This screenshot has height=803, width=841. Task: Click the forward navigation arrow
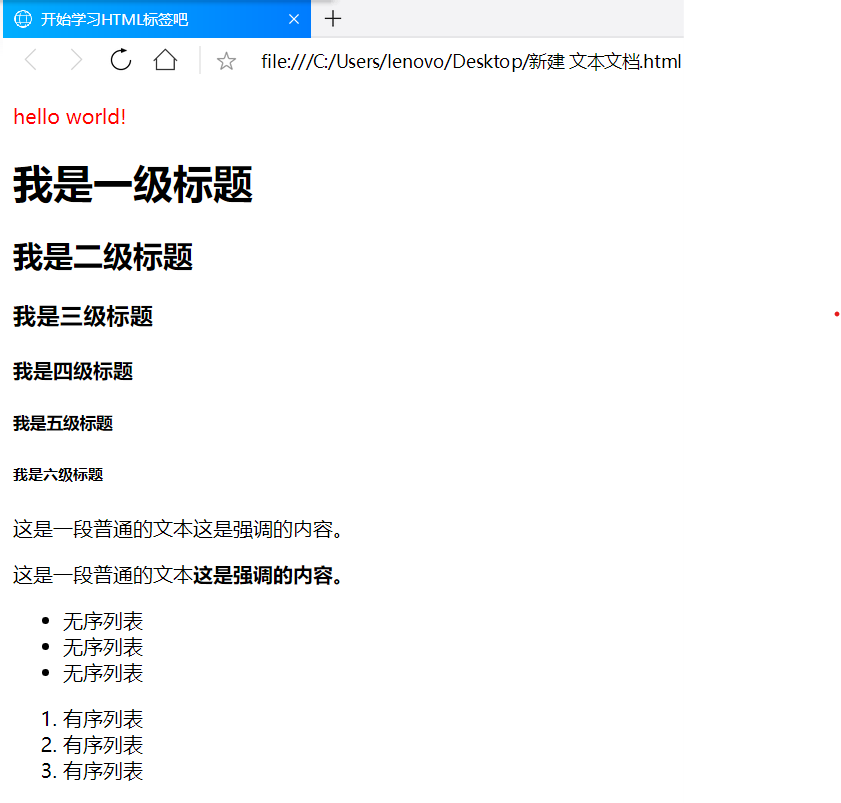[x=76, y=61]
